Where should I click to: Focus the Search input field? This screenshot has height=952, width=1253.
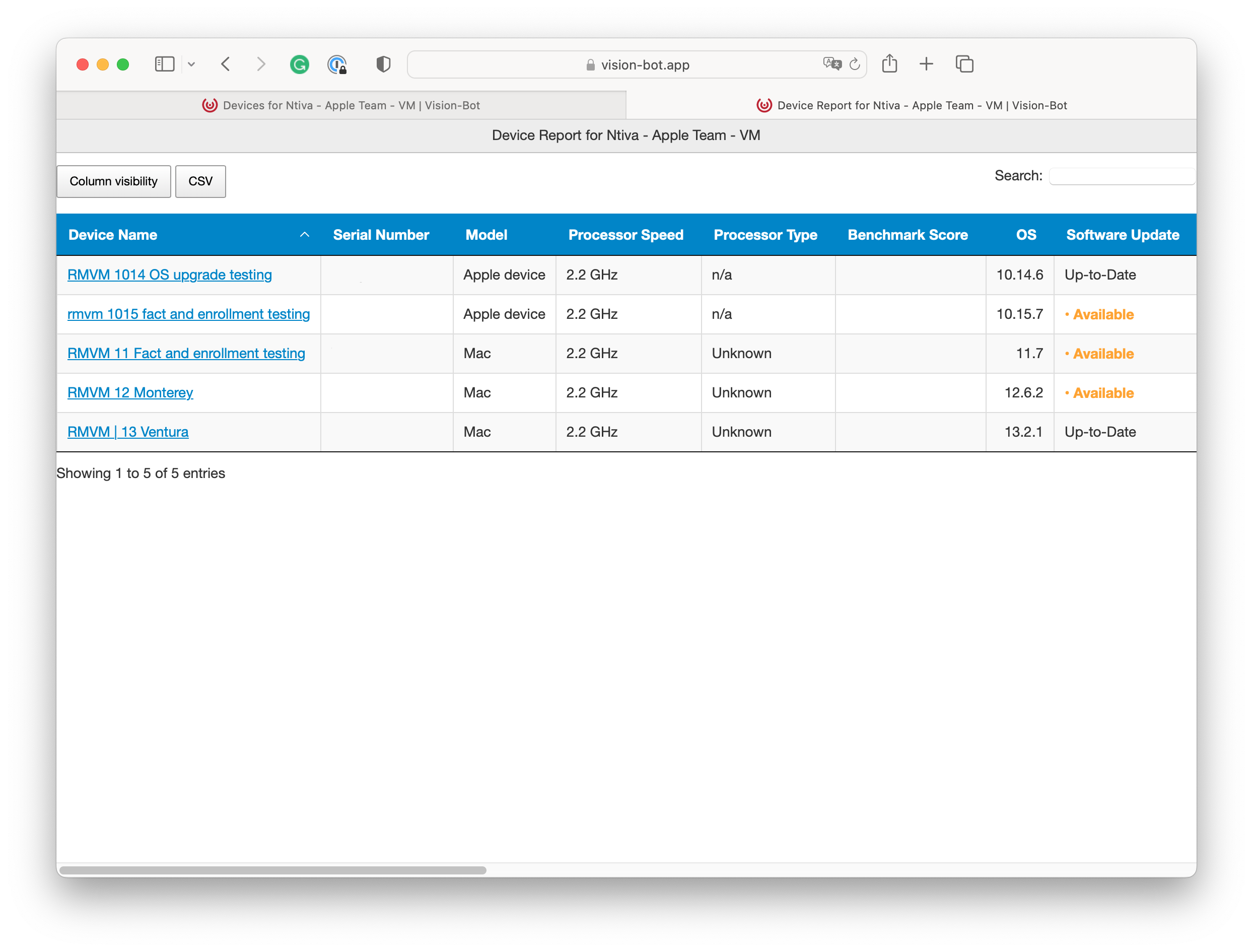[1122, 176]
